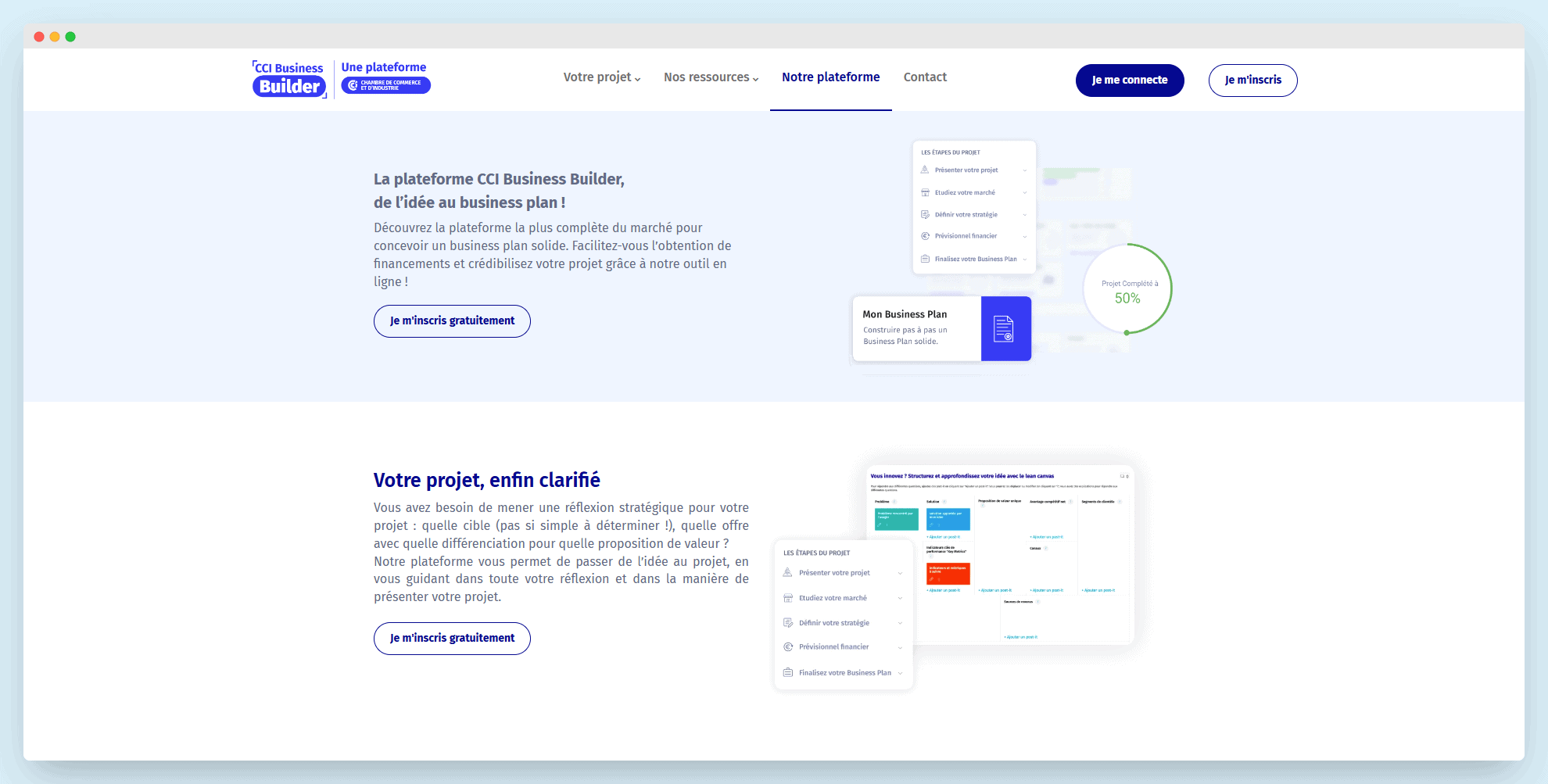The height and width of the screenshot is (784, 1548).
Task: Click the LES ÉTAPES DU PROJET title in the lower panel
Action: point(816,553)
